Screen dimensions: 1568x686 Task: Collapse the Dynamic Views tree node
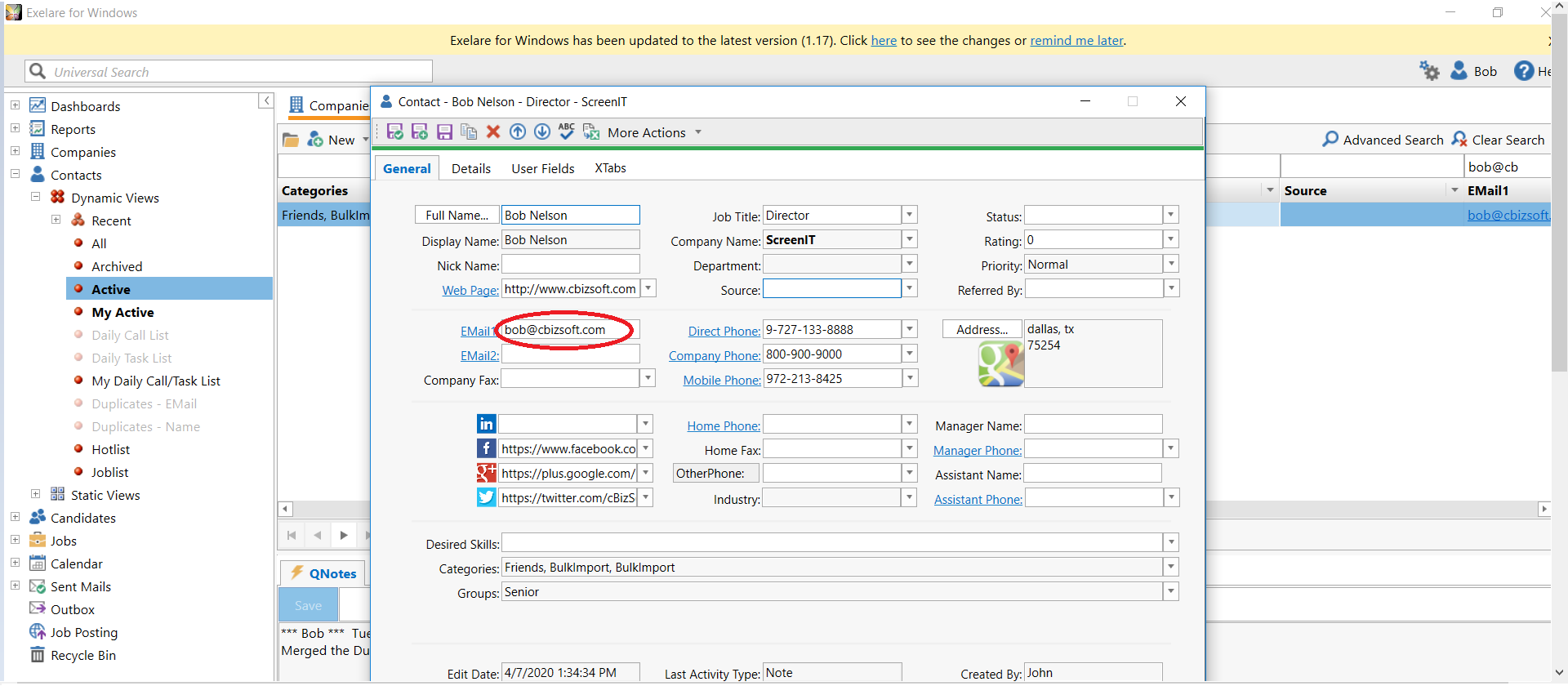[x=35, y=197]
